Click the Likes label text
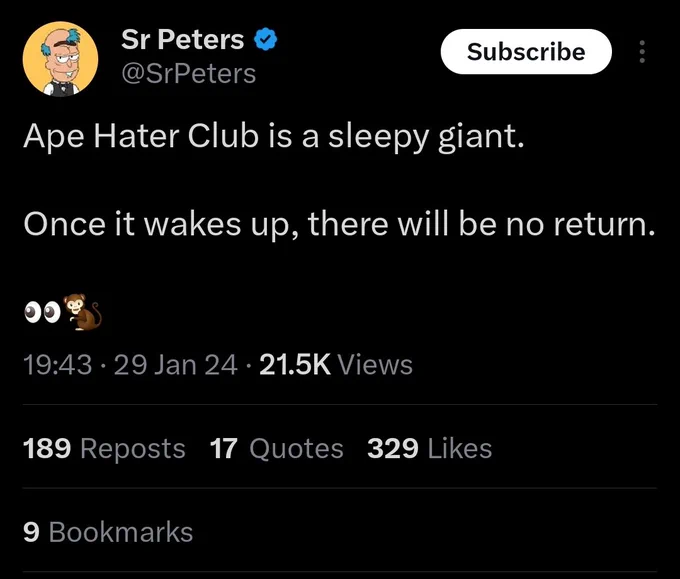This screenshot has width=680, height=579. pyautogui.click(x=460, y=448)
